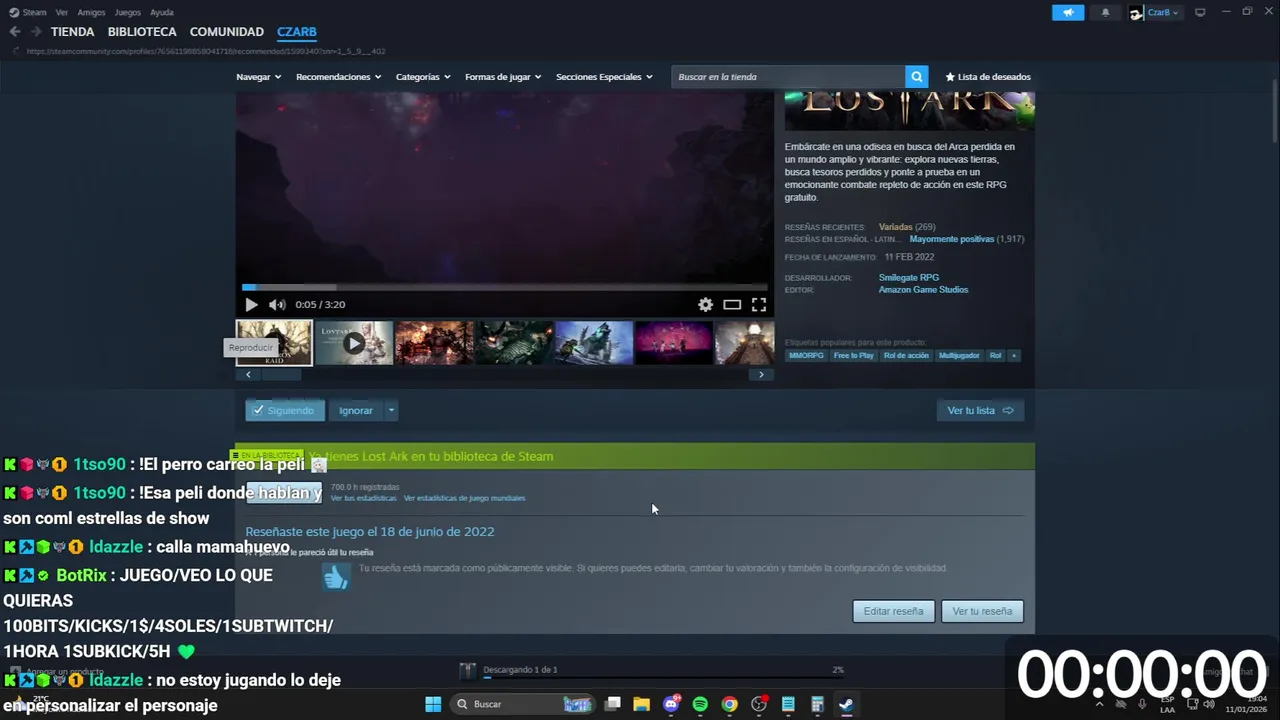Open Task View on the taskbar
The height and width of the screenshot is (720, 1280).
pyautogui.click(x=613, y=704)
